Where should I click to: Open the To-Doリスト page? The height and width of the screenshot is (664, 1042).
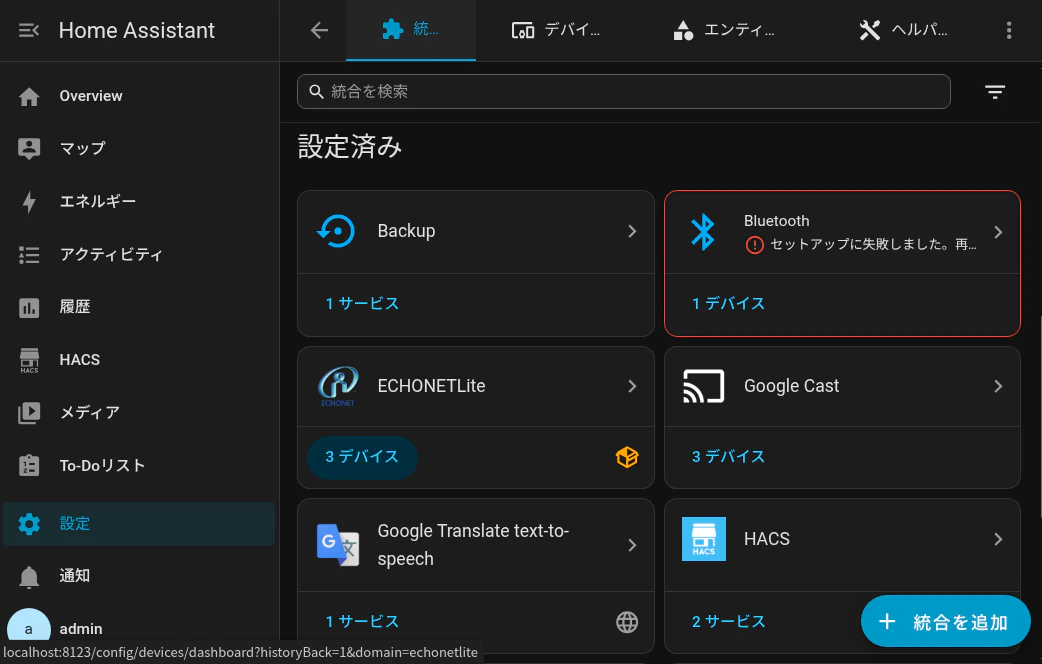138,465
